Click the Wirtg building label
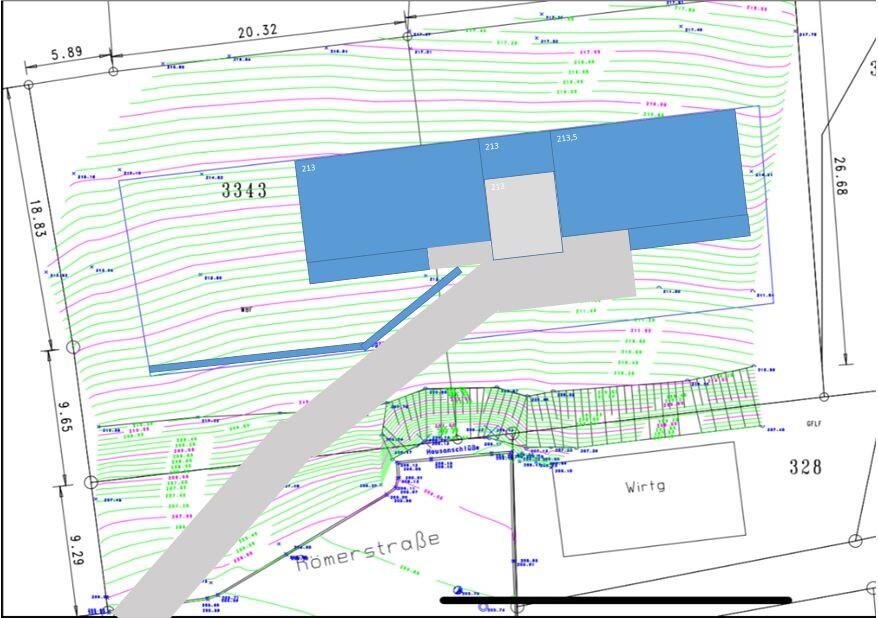The width and height of the screenshot is (878, 618). 645,488
